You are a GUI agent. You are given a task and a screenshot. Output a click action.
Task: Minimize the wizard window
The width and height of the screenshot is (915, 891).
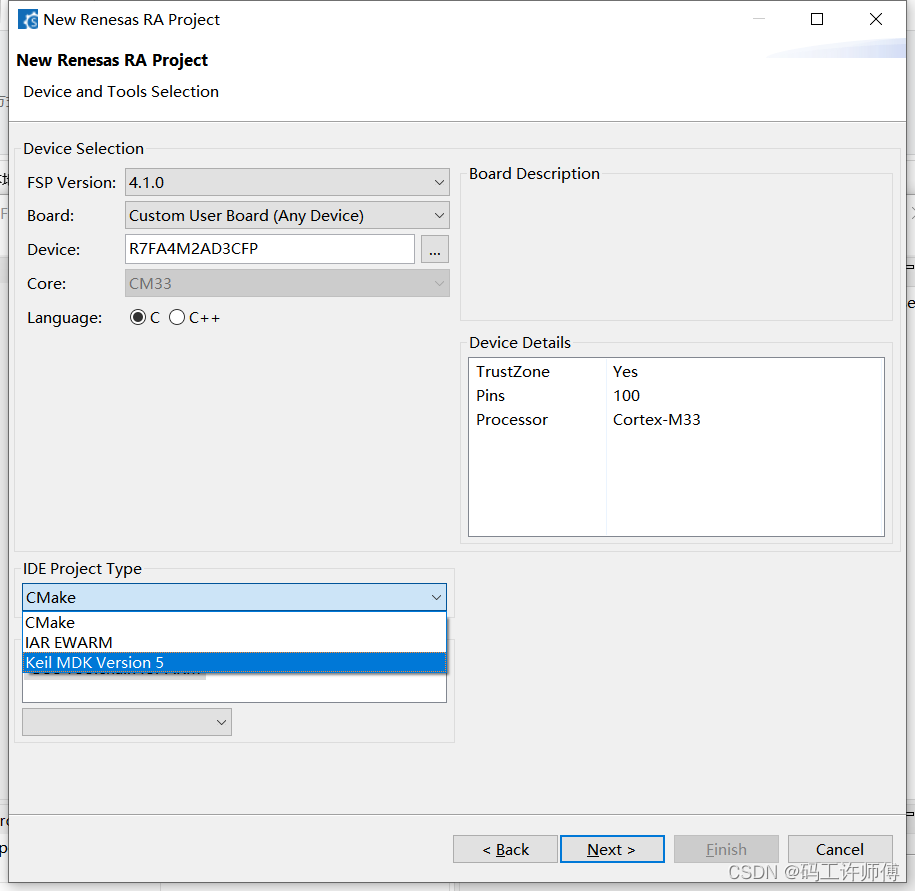click(x=759, y=19)
